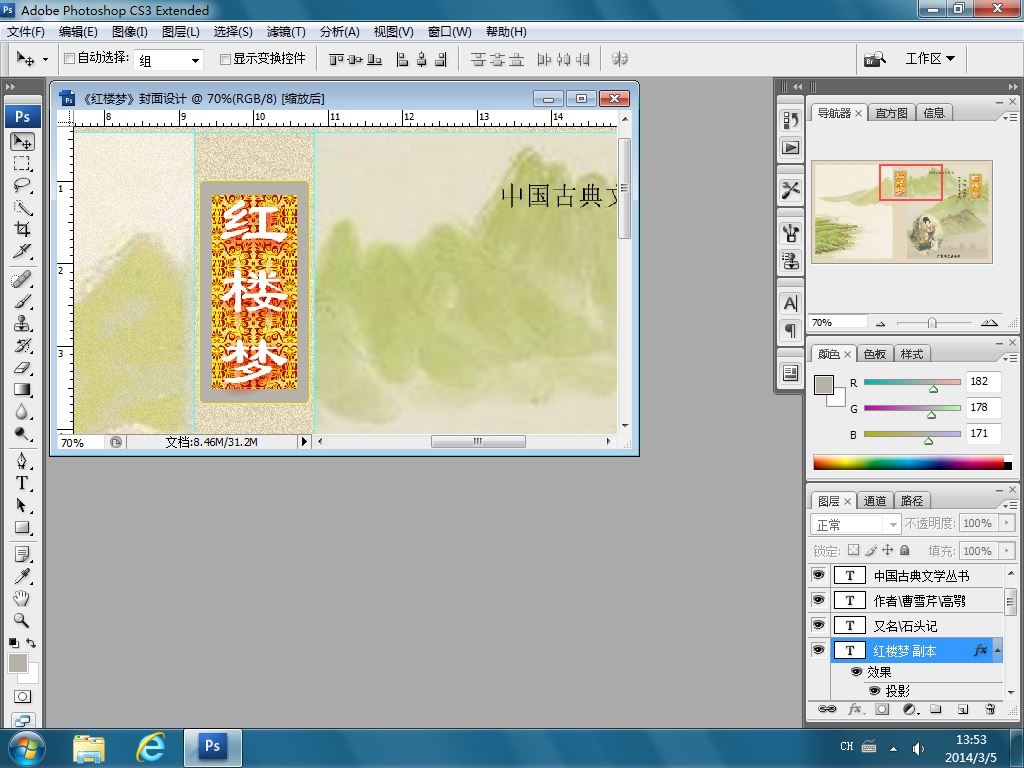The height and width of the screenshot is (768, 1024).
Task: Hide the 作者\曹雪芹\高鹗 layer
Action: [818, 600]
